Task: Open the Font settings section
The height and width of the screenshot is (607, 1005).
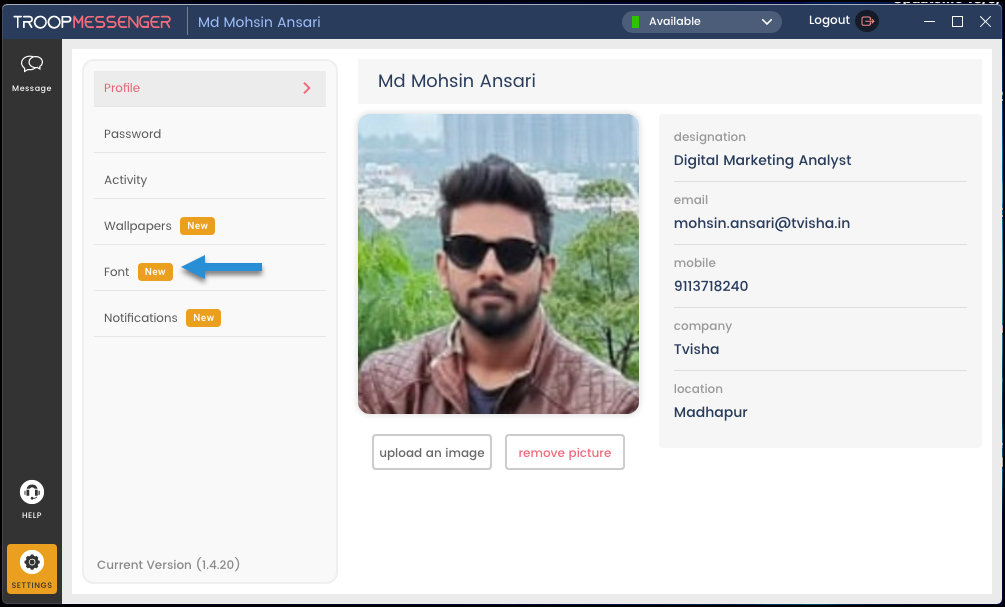Action: click(x=117, y=272)
